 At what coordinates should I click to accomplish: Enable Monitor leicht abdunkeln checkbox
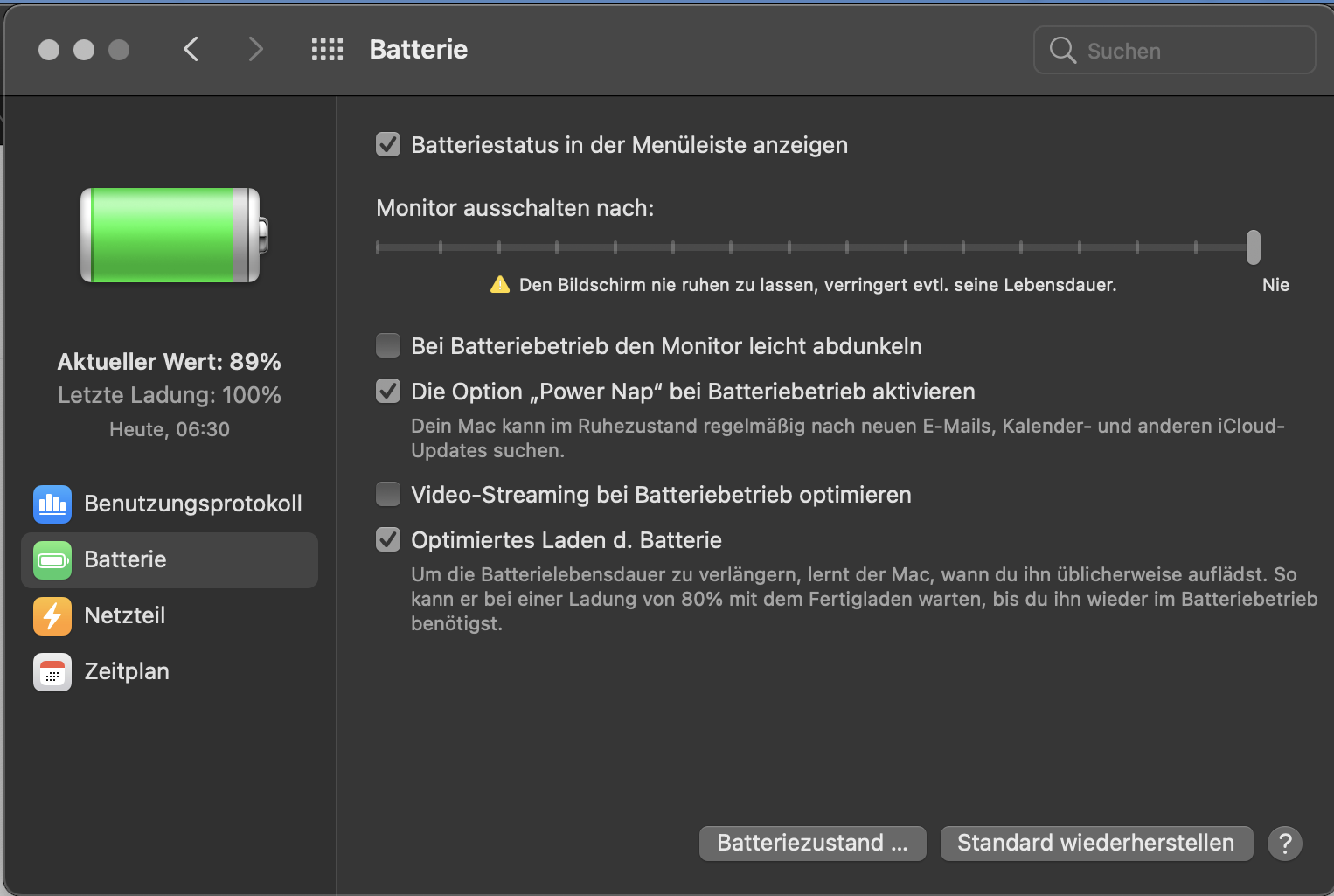click(x=388, y=346)
